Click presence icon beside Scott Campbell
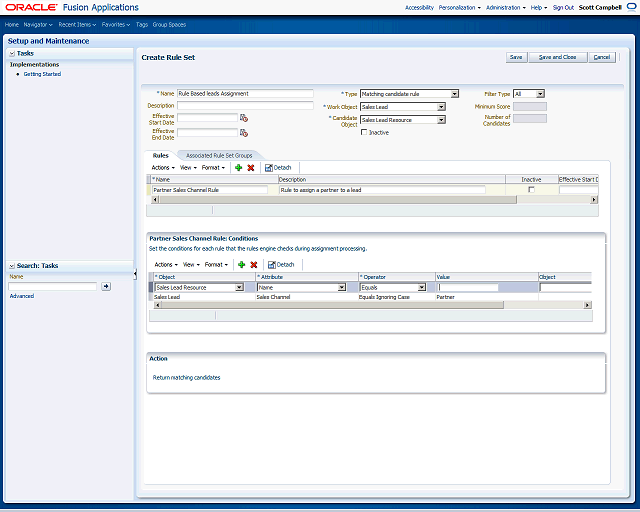Screen dimensions: 640x512 coord(631,7)
